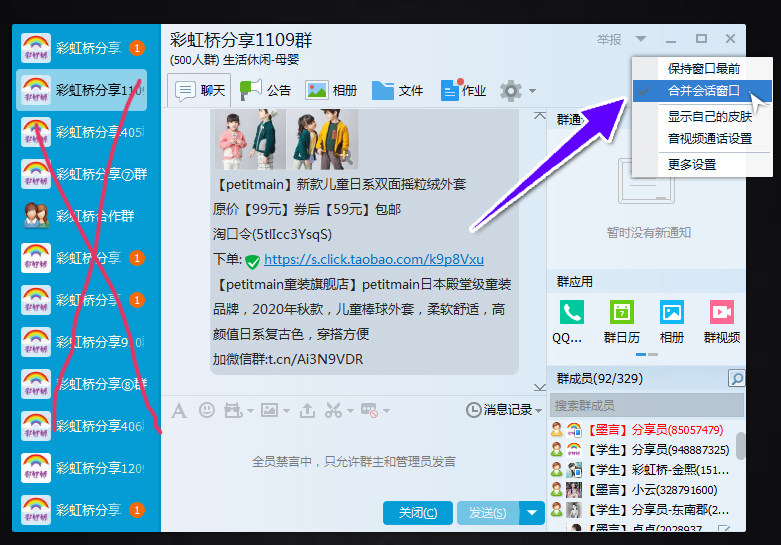The image size is (781, 545).
Task: Click 暂时没有新通知 notice text
Action: click(x=648, y=233)
